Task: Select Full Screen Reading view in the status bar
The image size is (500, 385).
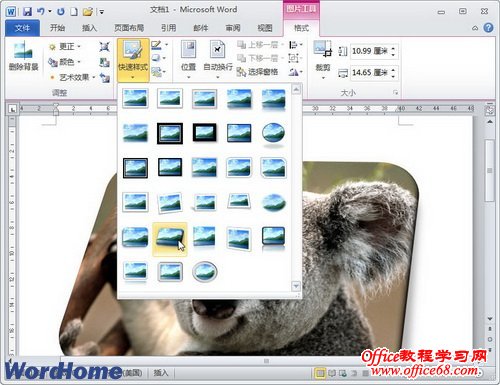Action: [x=332, y=373]
